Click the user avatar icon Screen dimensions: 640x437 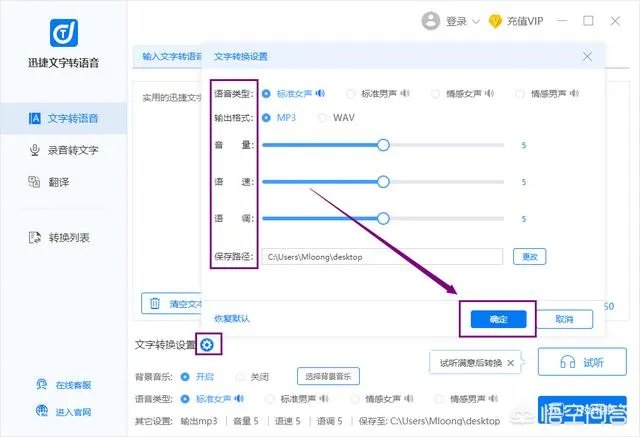430,21
